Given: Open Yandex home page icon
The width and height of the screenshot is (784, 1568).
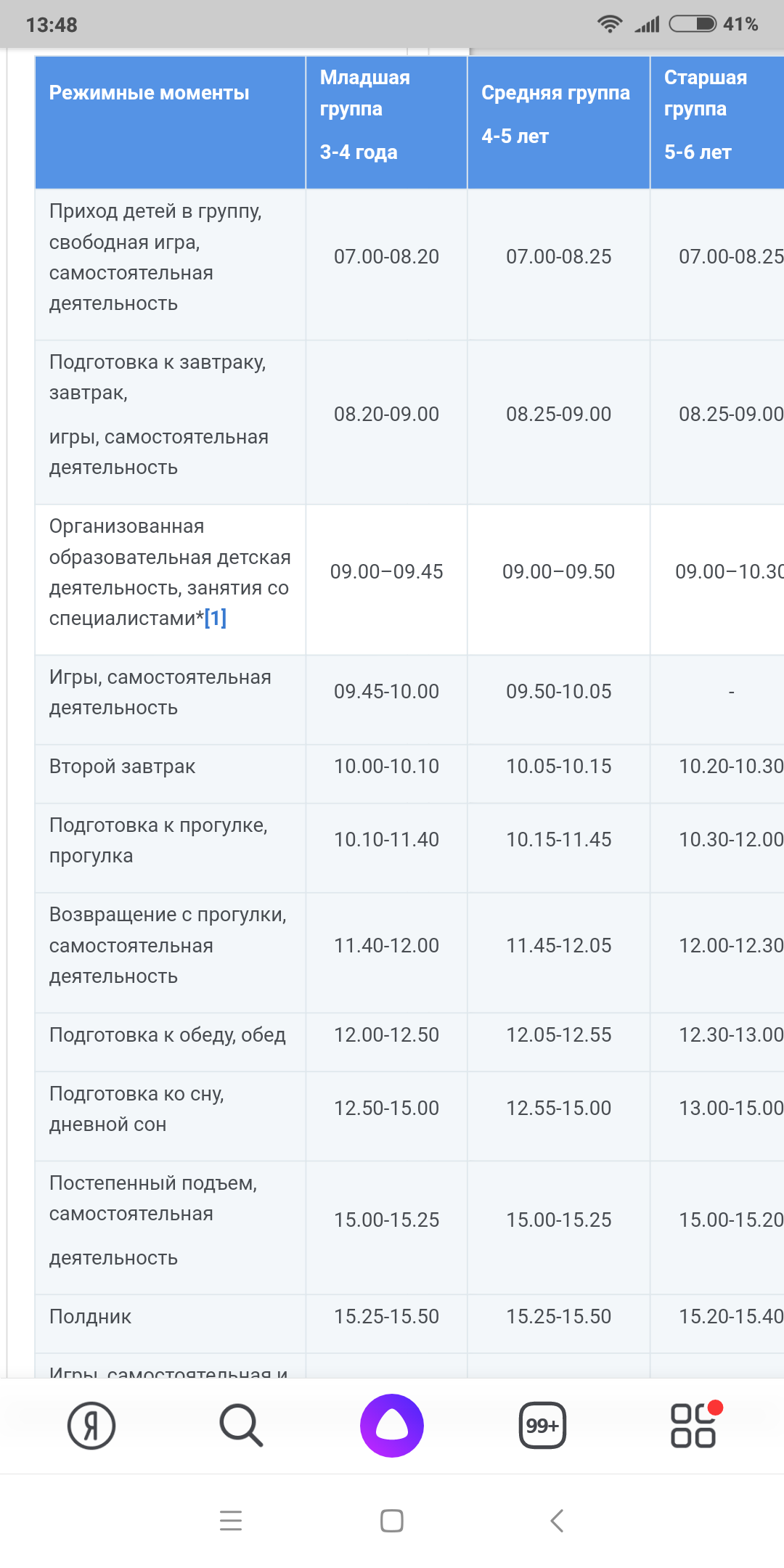Looking at the screenshot, I should tap(91, 1426).
